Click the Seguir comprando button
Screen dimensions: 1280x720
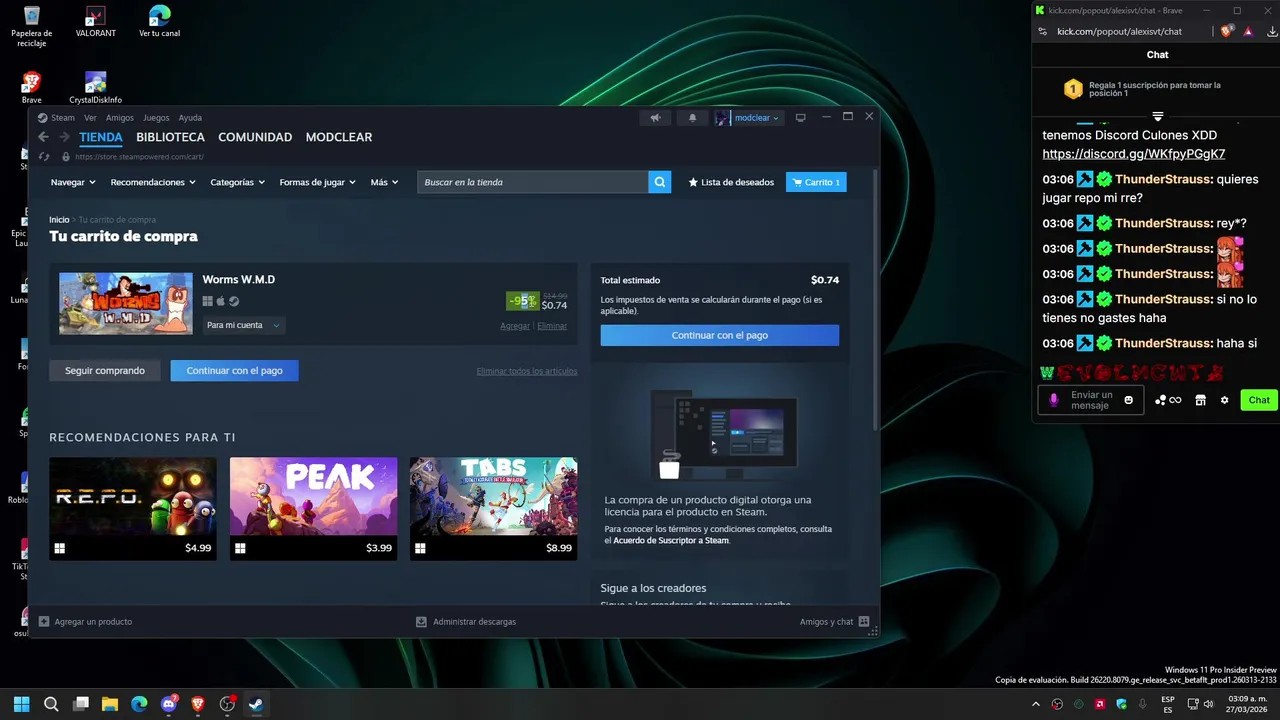pos(105,370)
